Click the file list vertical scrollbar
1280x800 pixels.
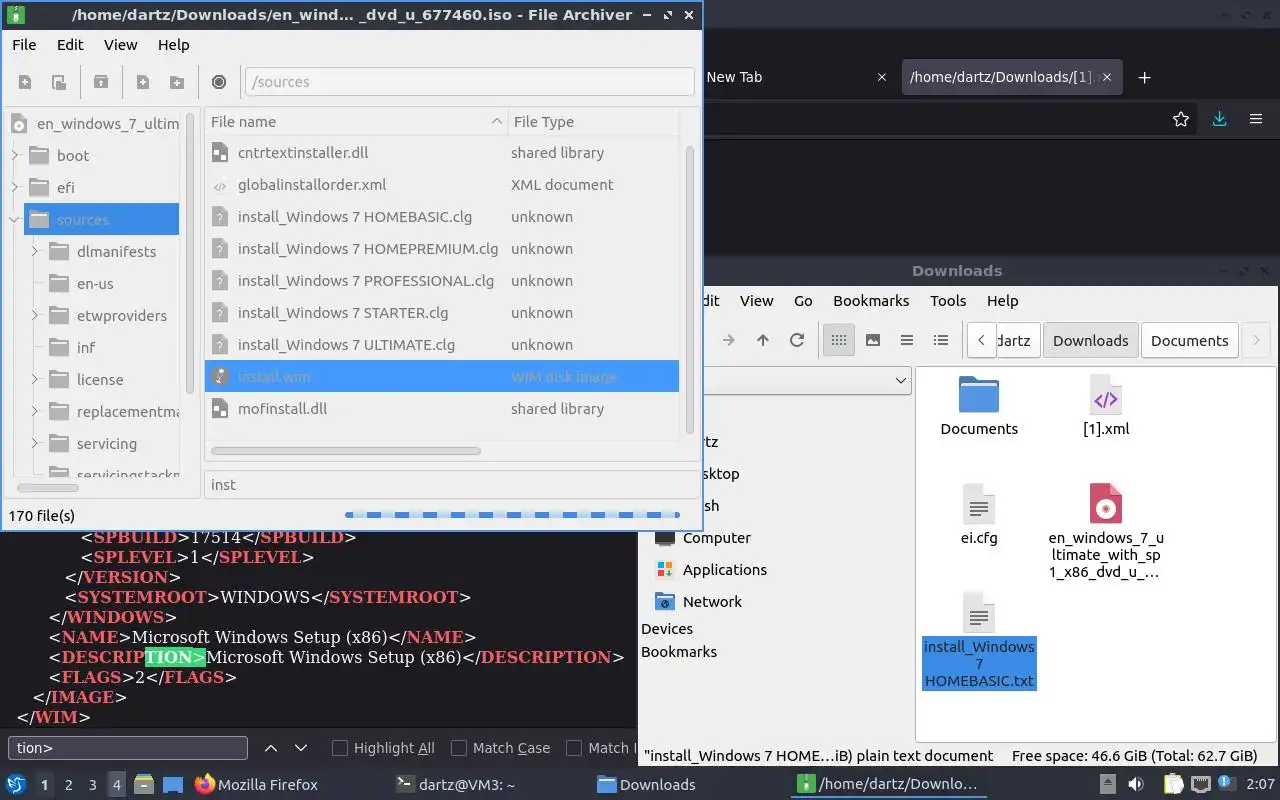[x=689, y=290]
